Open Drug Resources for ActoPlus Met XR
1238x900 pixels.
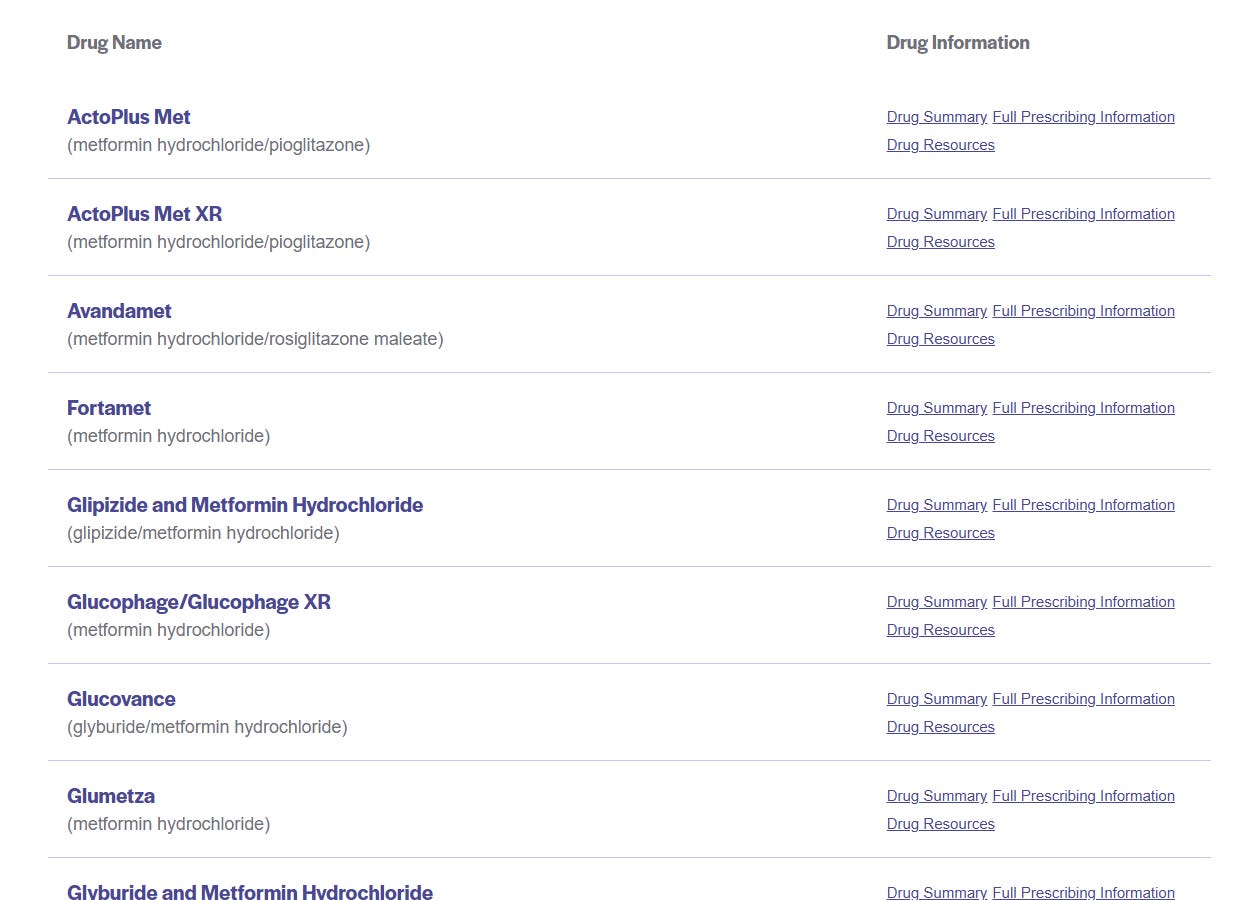(941, 242)
